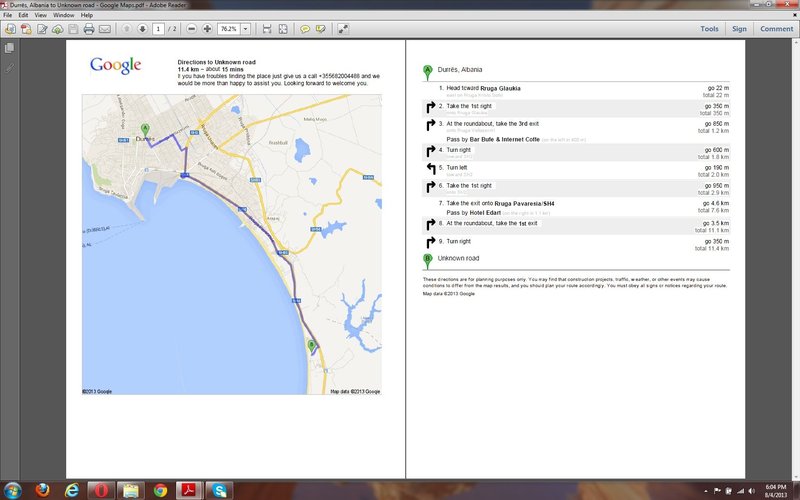Click the Create PDF Online icon

[x=10, y=29]
